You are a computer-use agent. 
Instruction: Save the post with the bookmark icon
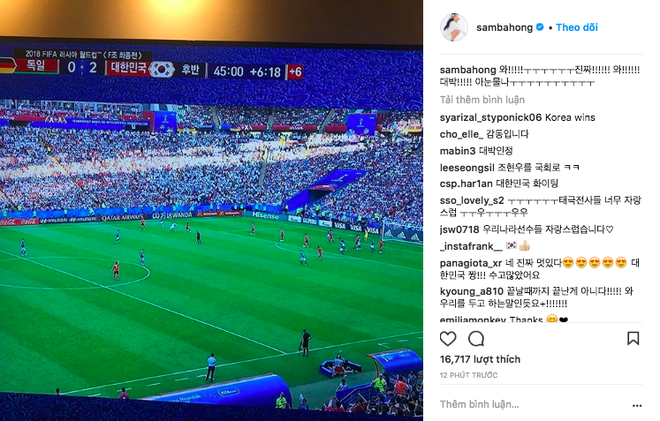pos(633,338)
